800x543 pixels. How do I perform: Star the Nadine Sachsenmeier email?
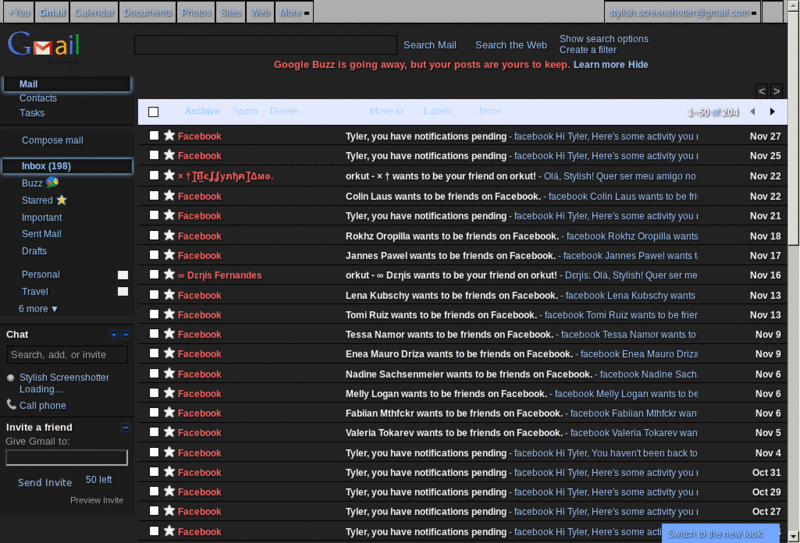(169, 373)
